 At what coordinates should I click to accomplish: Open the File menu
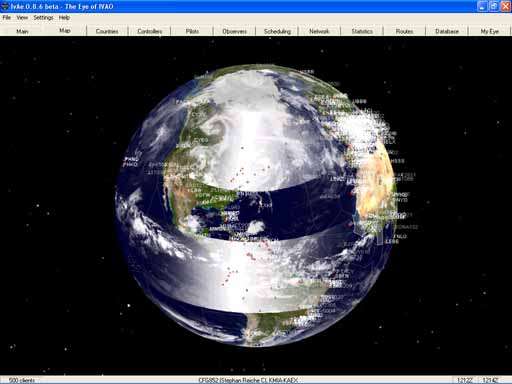tap(7, 18)
